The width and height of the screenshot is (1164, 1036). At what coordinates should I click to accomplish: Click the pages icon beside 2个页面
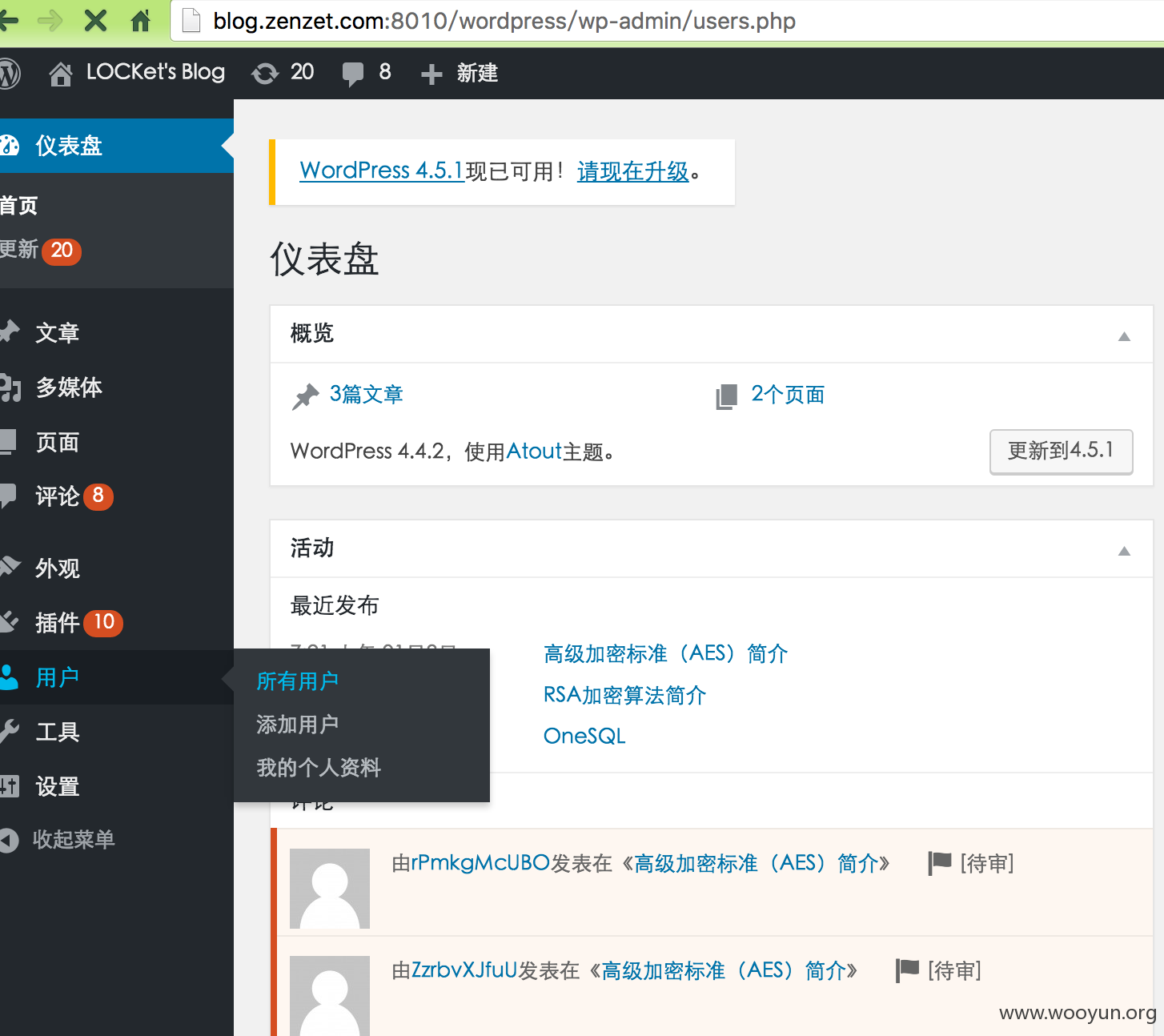[x=726, y=396]
